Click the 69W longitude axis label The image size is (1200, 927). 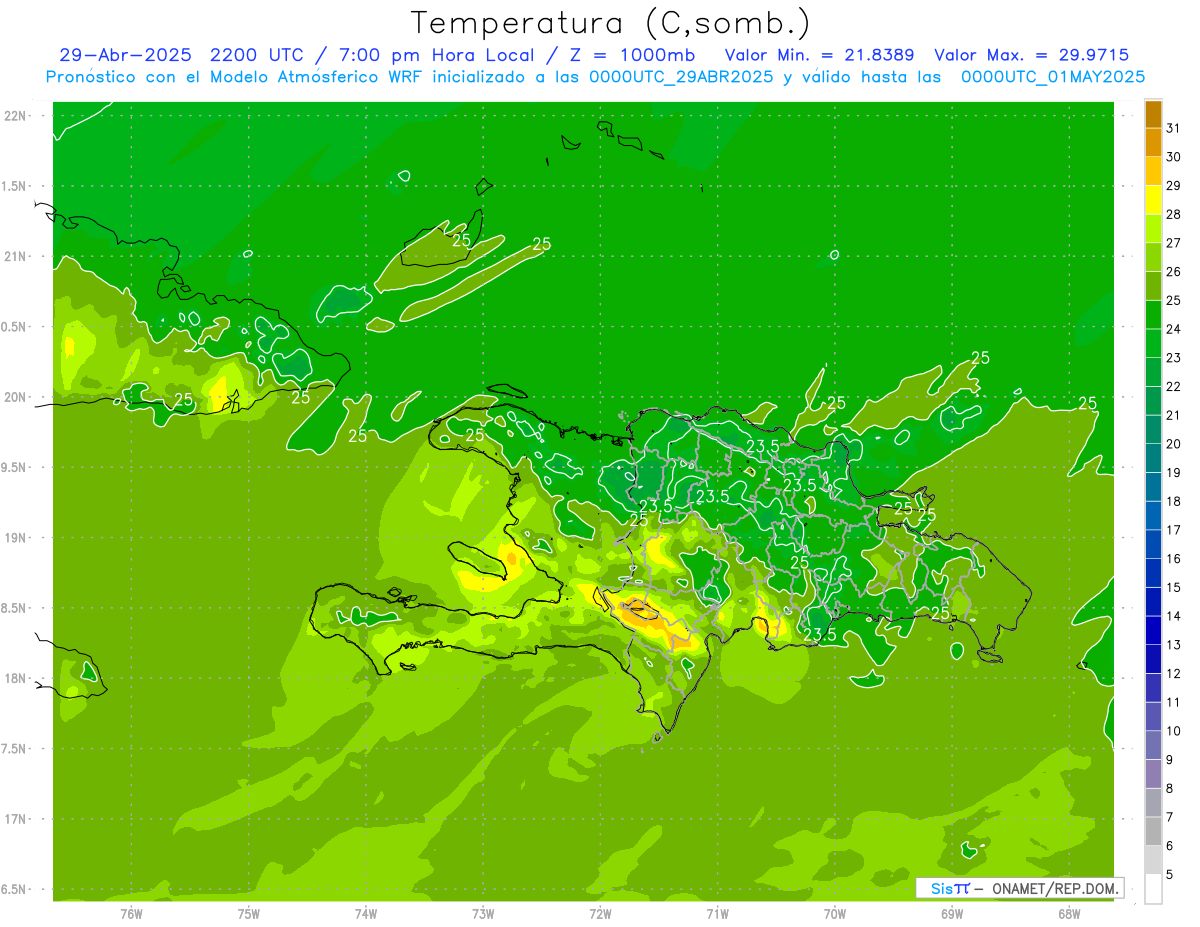[x=952, y=913]
